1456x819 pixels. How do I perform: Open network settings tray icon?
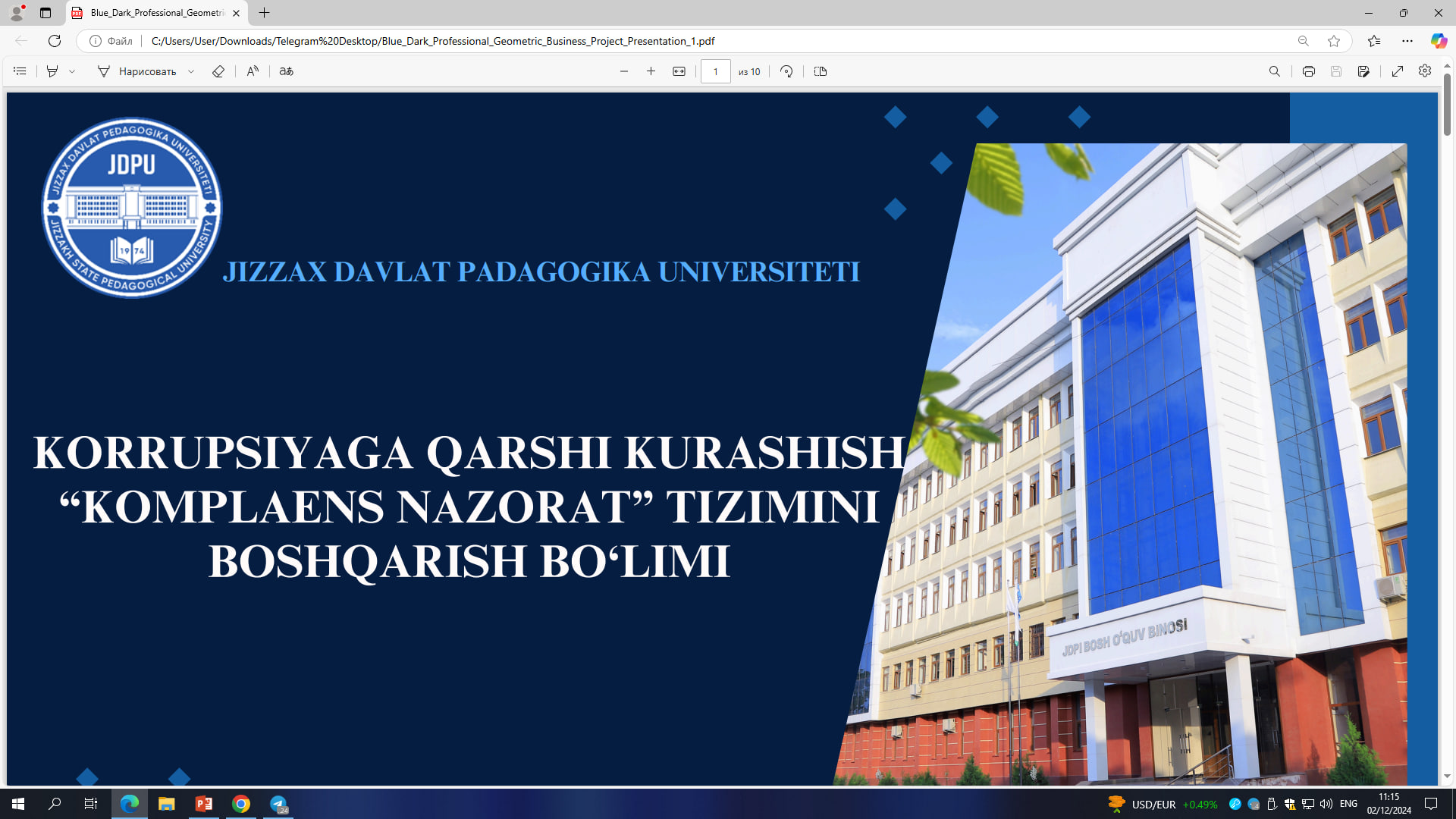(1308, 804)
